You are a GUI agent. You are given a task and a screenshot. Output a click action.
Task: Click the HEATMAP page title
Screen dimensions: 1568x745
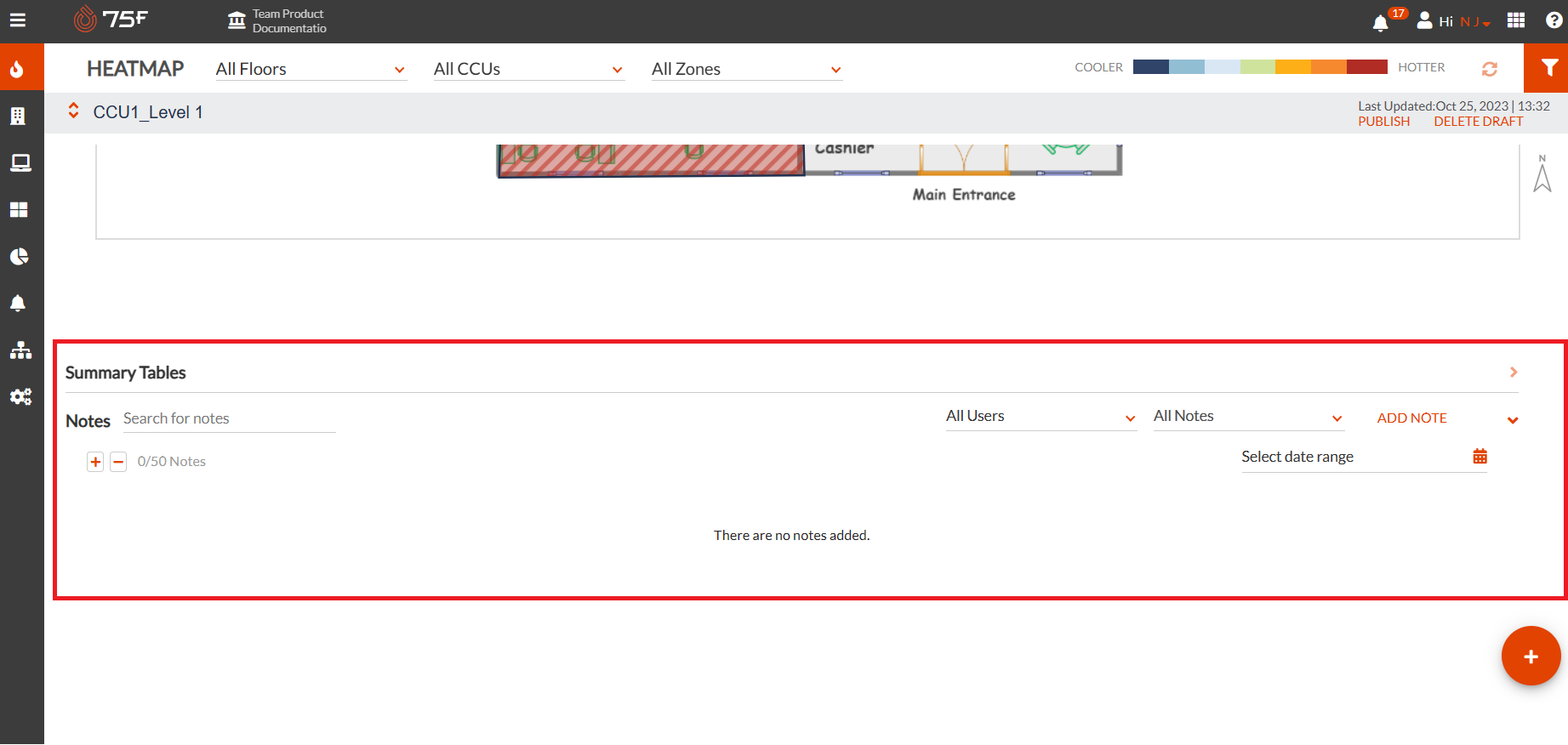[135, 69]
